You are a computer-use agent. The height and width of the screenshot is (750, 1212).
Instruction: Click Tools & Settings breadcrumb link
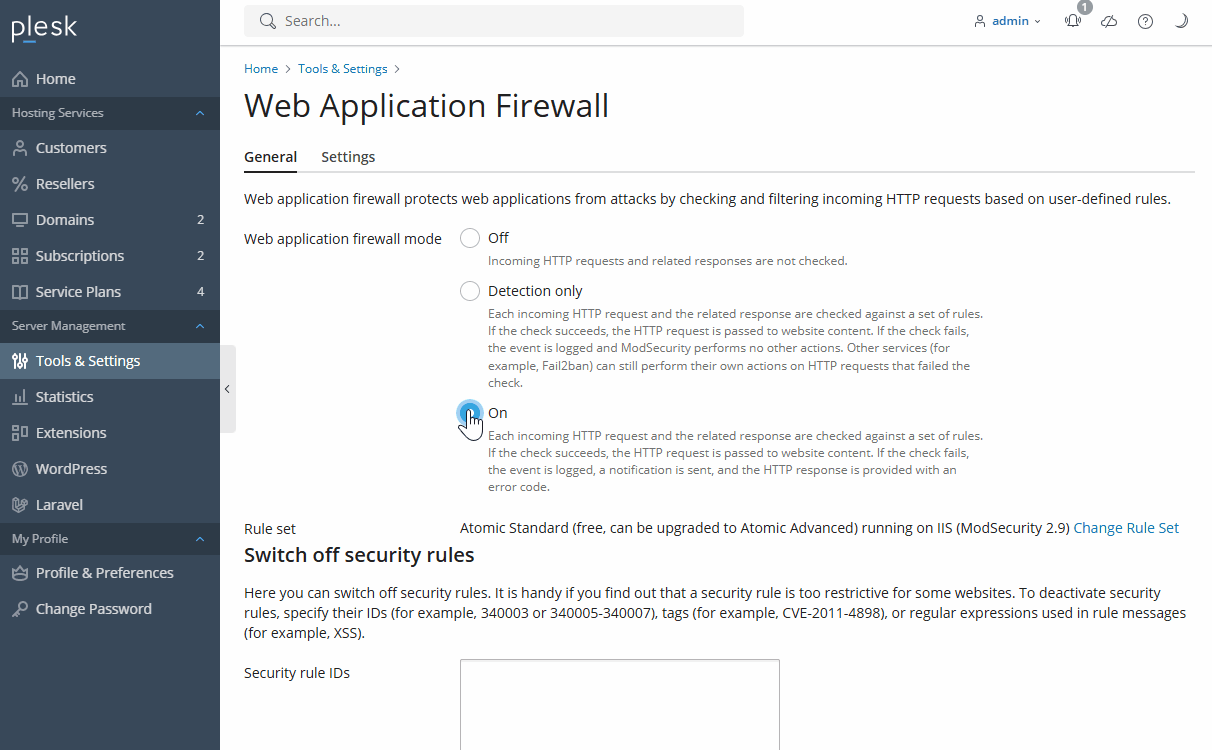point(343,69)
